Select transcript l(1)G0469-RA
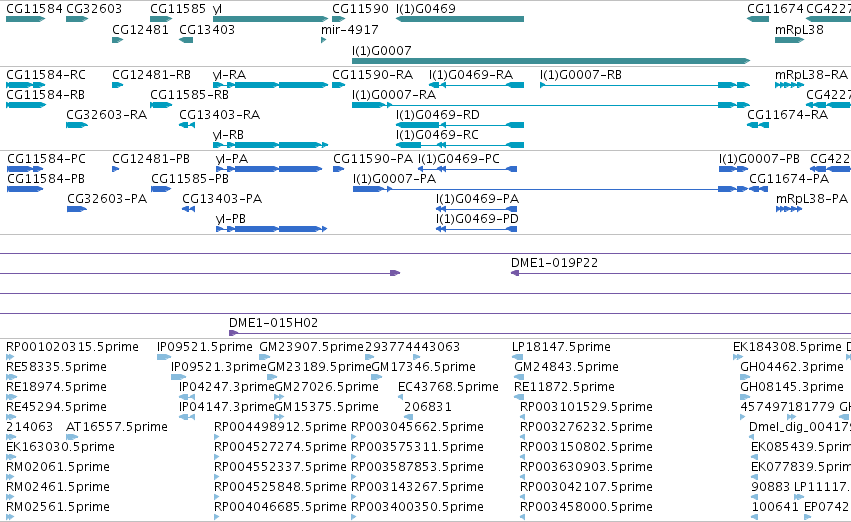The height and width of the screenshot is (522, 851). pos(477,85)
